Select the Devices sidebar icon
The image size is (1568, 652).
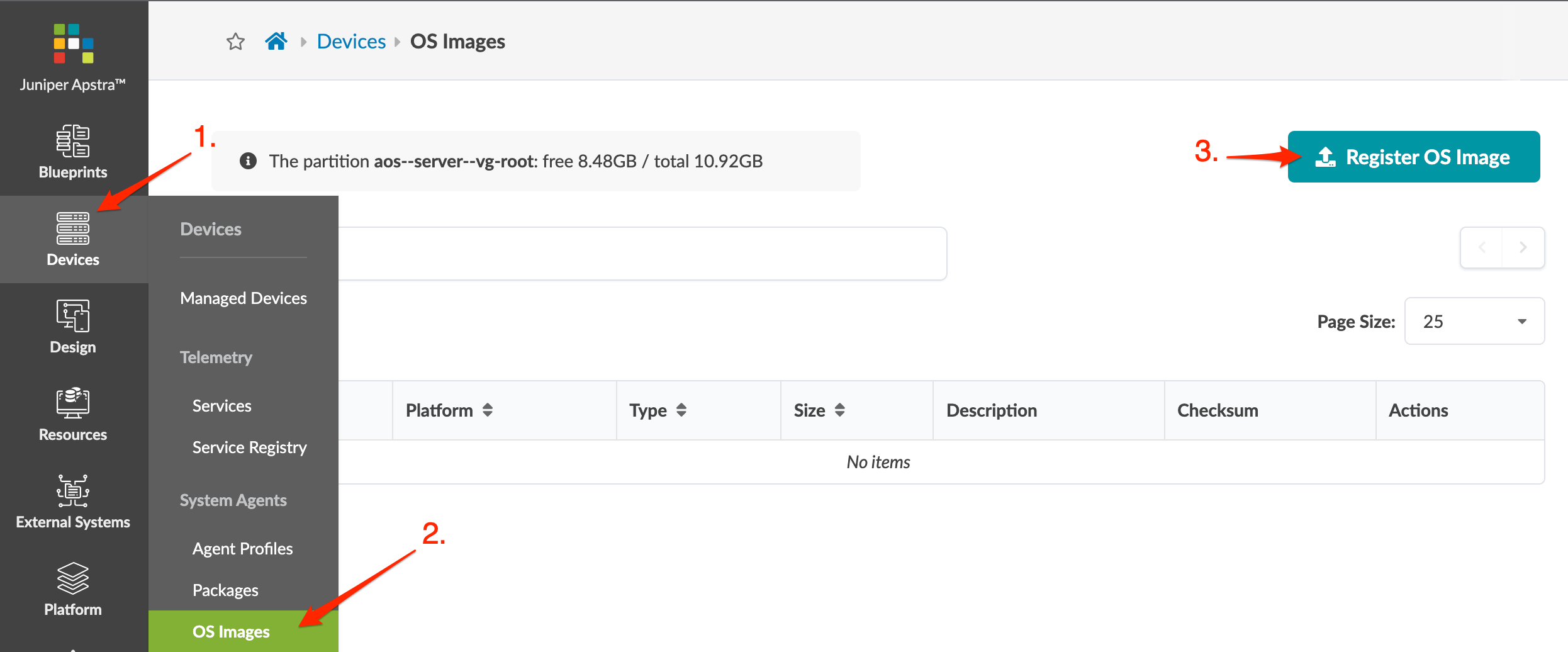(x=73, y=239)
